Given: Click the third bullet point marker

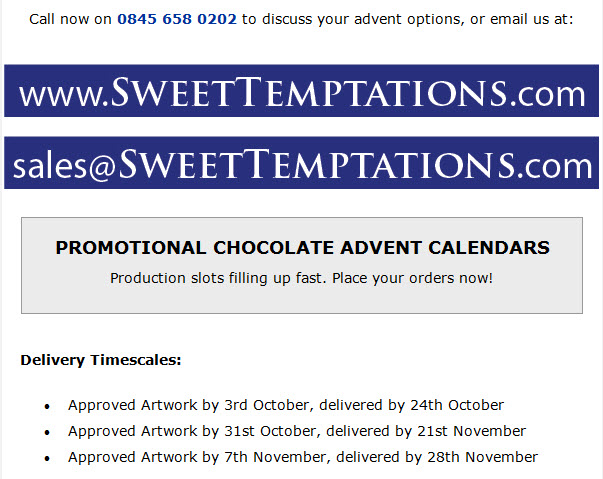Looking at the screenshot, I should coord(47,459).
